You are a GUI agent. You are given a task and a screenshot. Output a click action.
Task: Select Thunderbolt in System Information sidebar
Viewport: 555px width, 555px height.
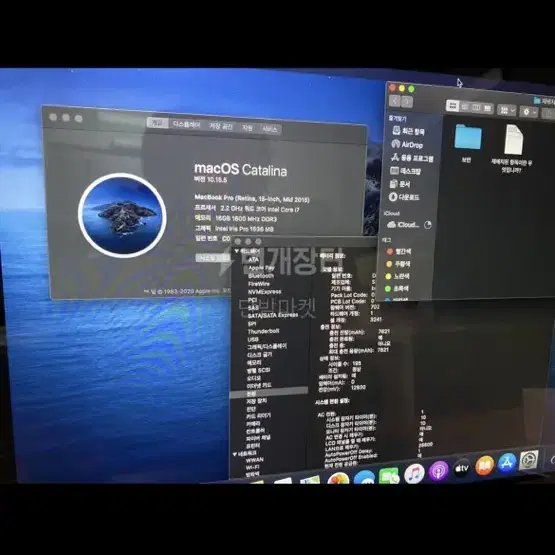point(263,331)
